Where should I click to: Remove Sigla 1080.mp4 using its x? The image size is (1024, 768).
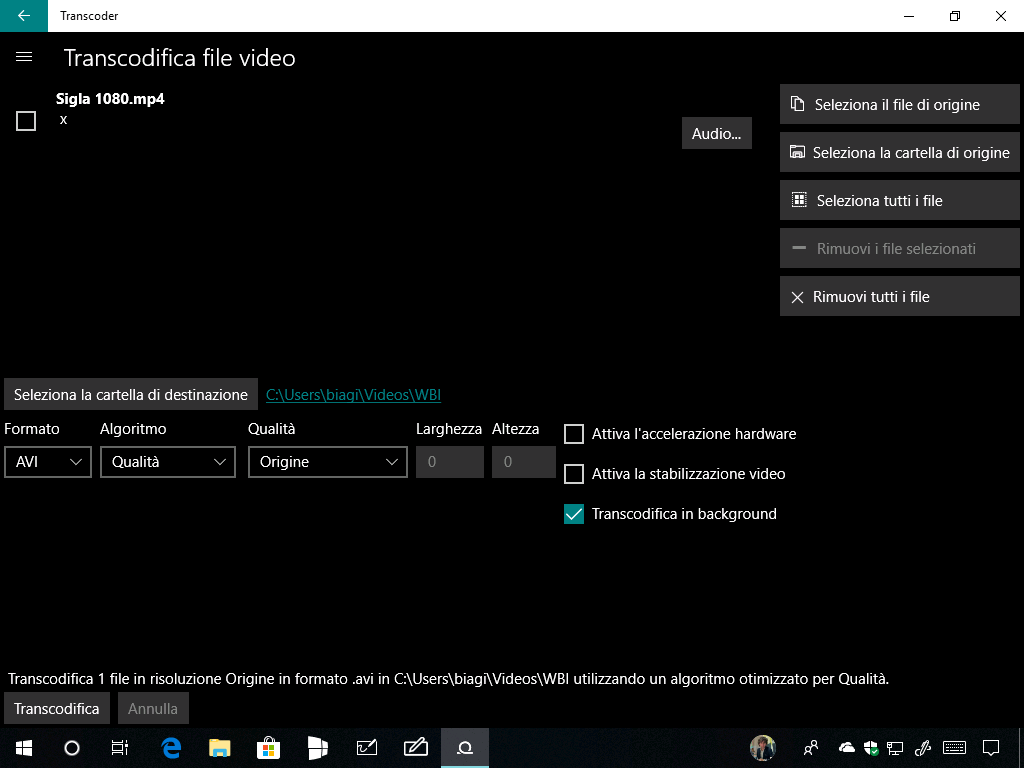coord(63,120)
